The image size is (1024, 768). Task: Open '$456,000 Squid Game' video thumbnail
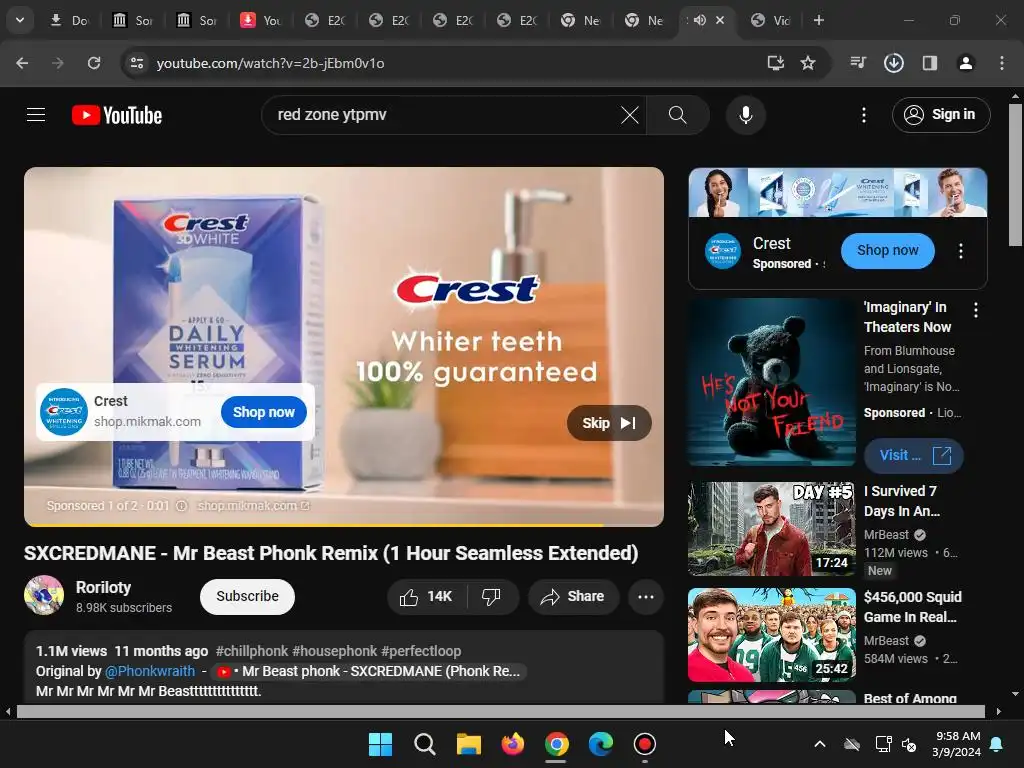tap(772, 635)
